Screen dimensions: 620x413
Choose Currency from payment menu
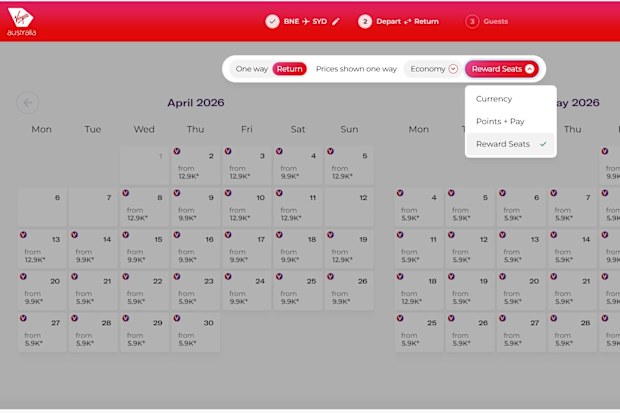click(x=510, y=99)
